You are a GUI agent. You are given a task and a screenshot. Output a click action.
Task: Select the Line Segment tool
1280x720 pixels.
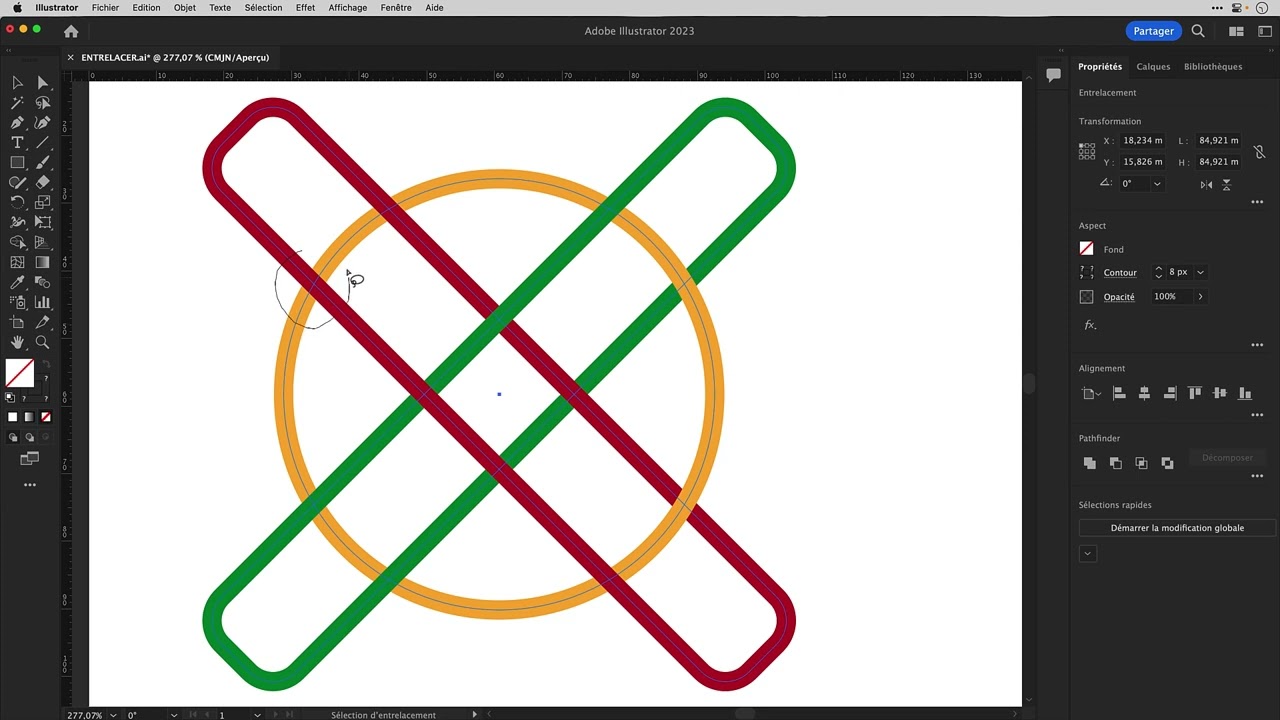(42, 143)
